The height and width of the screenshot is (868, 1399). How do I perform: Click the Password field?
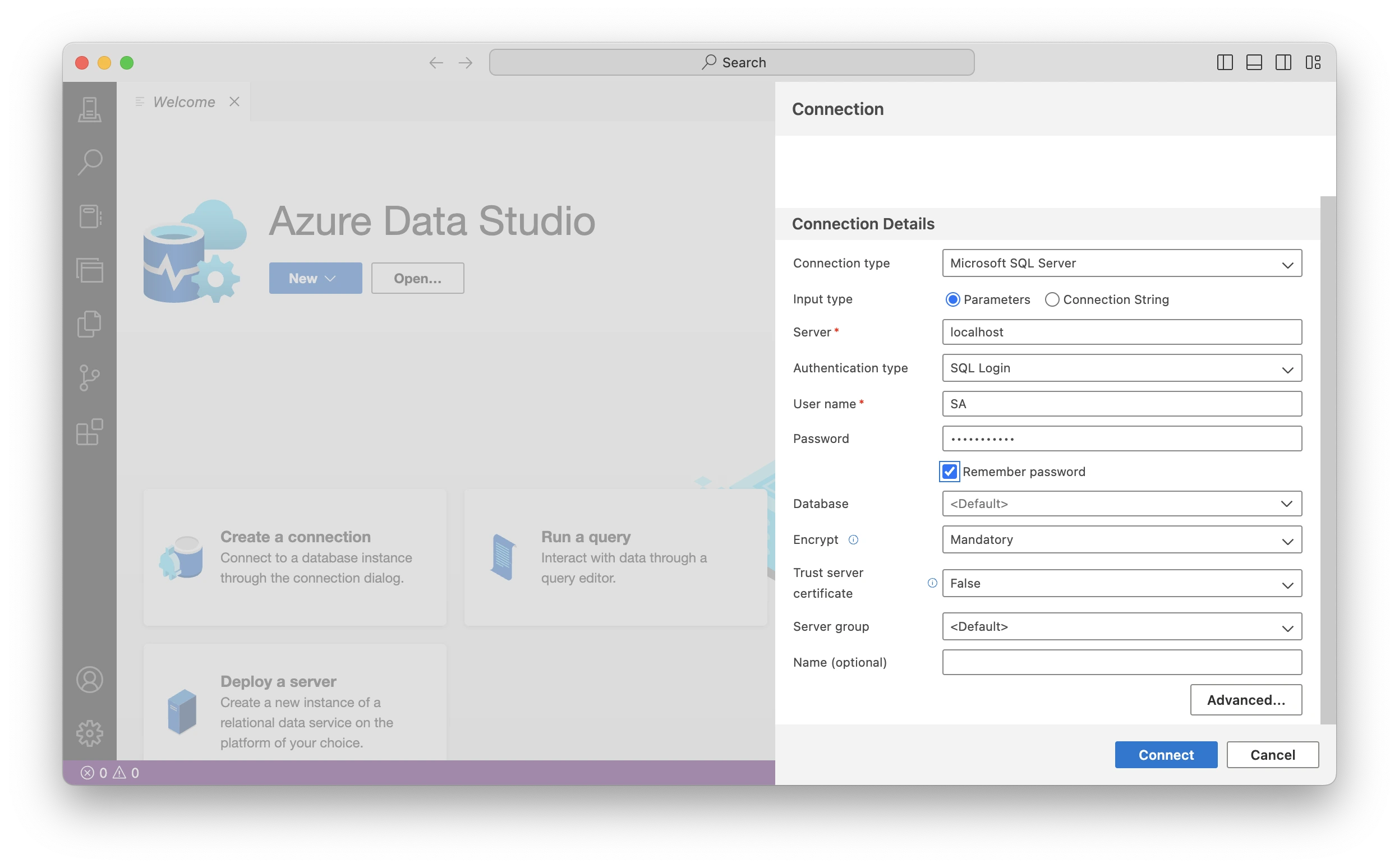(1123, 439)
